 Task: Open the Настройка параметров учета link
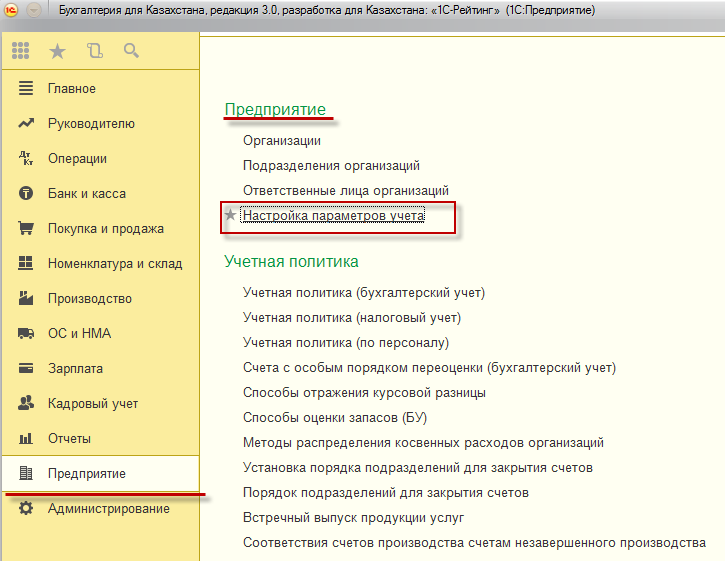tap(333, 215)
